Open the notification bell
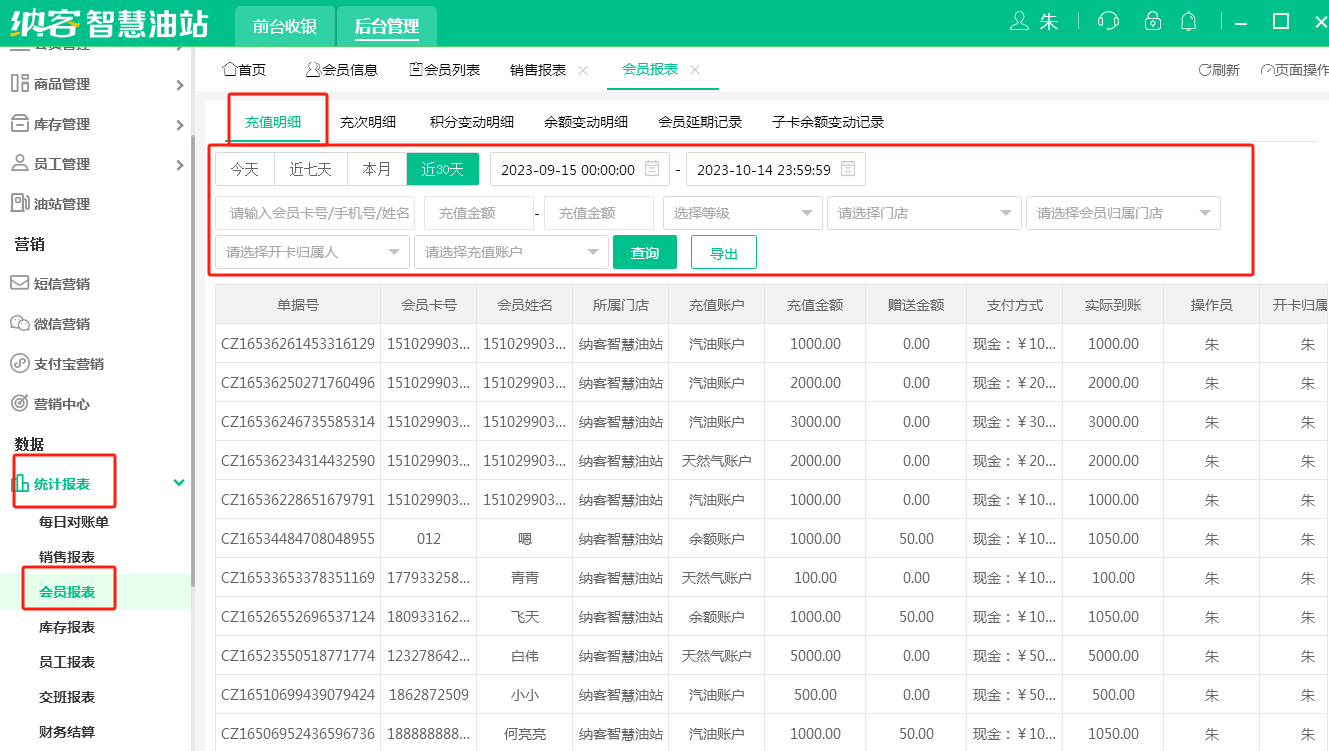This screenshot has height=751, width=1329. point(1189,21)
